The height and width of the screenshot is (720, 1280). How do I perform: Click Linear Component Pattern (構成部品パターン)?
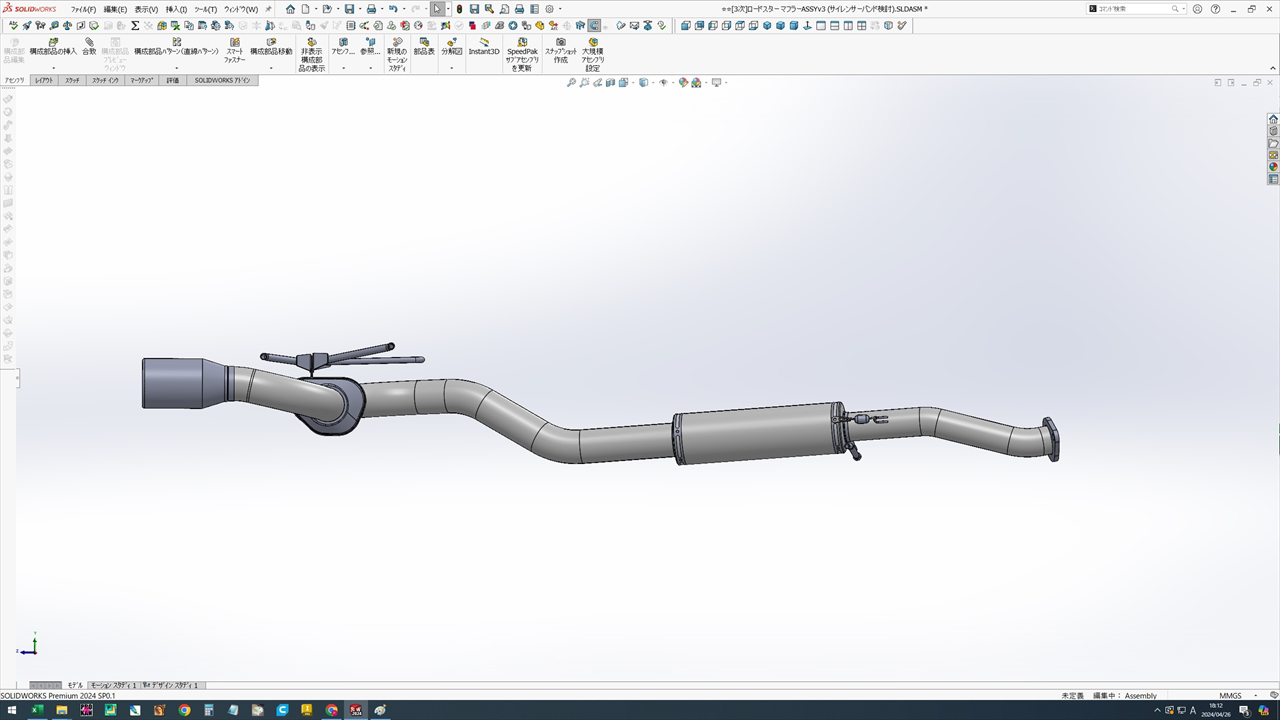[x=176, y=47]
